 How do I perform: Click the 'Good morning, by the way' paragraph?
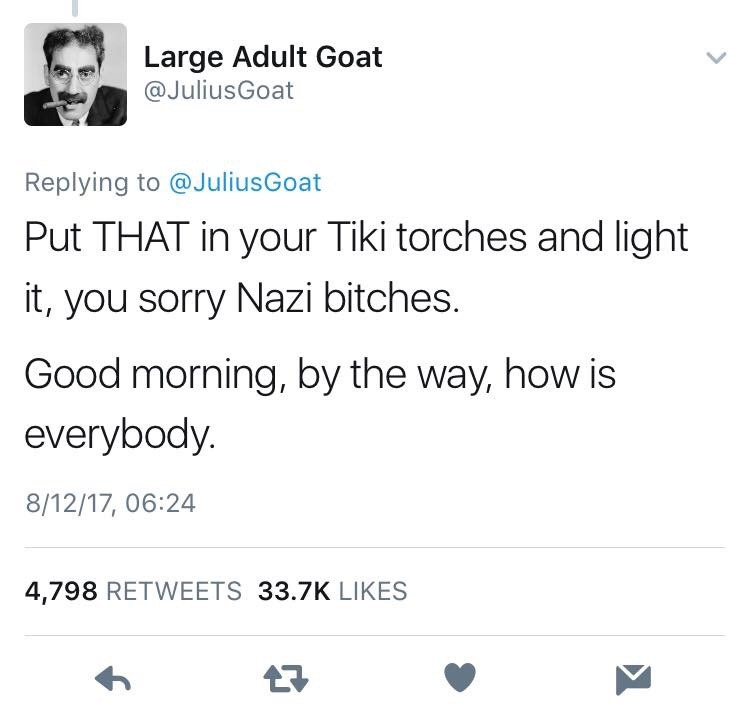[320, 404]
